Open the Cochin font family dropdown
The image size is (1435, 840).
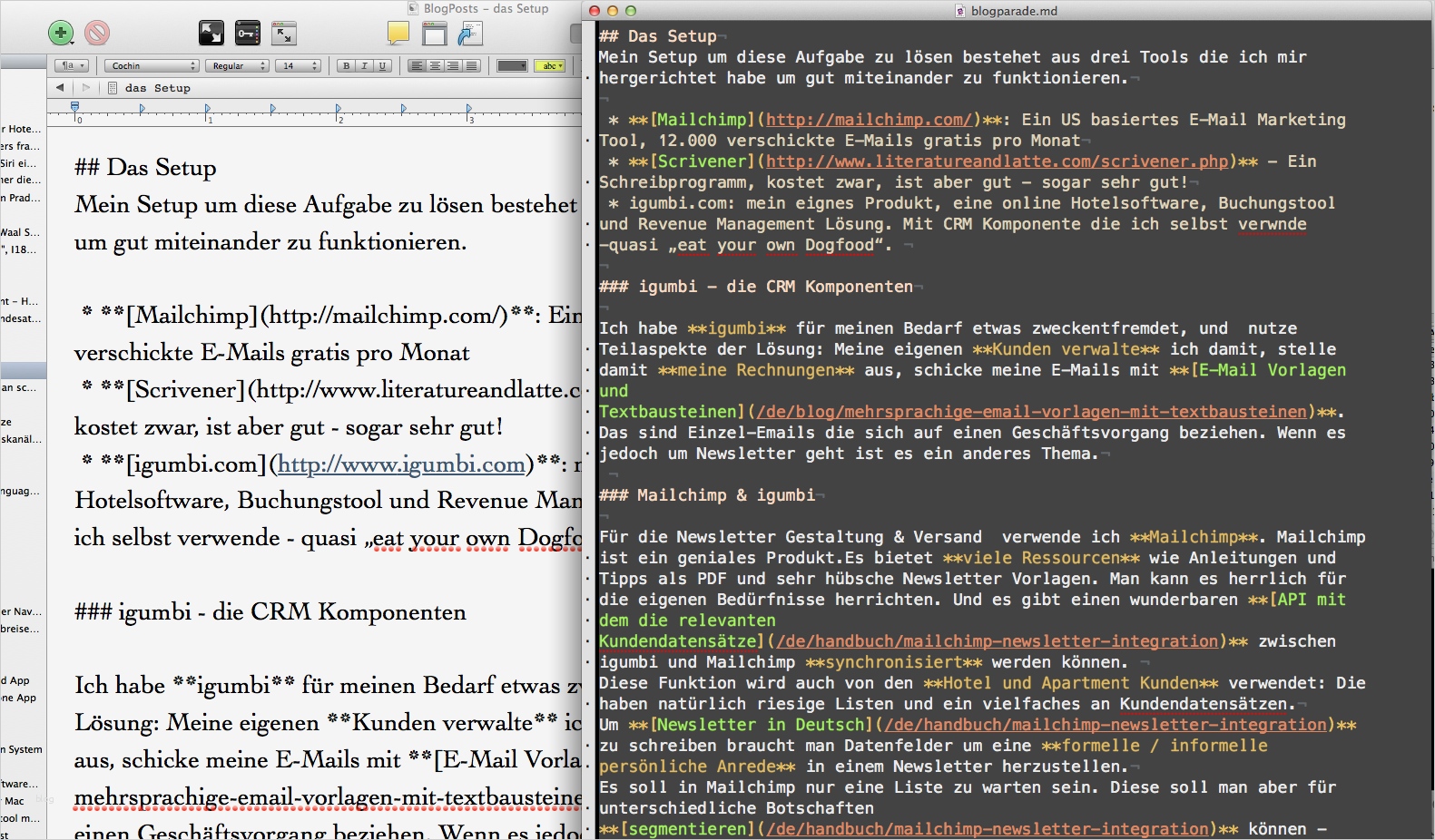[x=152, y=66]
